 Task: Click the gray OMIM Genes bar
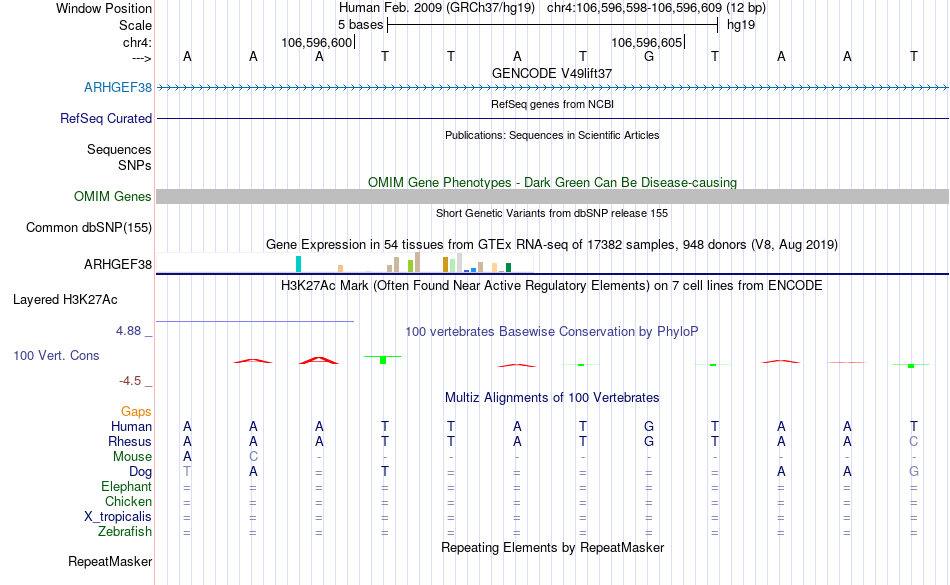coord(552,196)
